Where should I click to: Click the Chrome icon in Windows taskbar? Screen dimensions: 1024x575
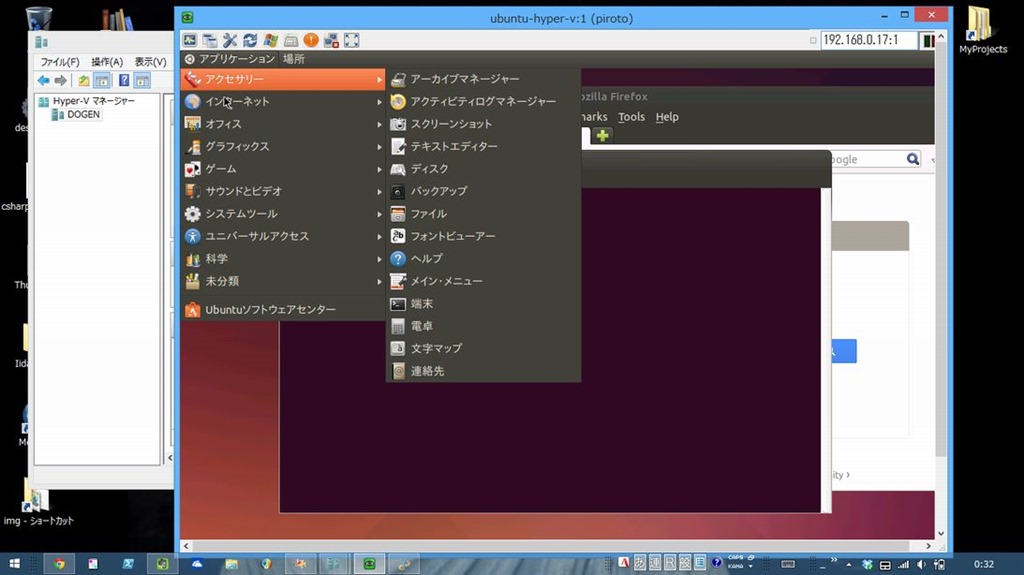coord(59,564)
